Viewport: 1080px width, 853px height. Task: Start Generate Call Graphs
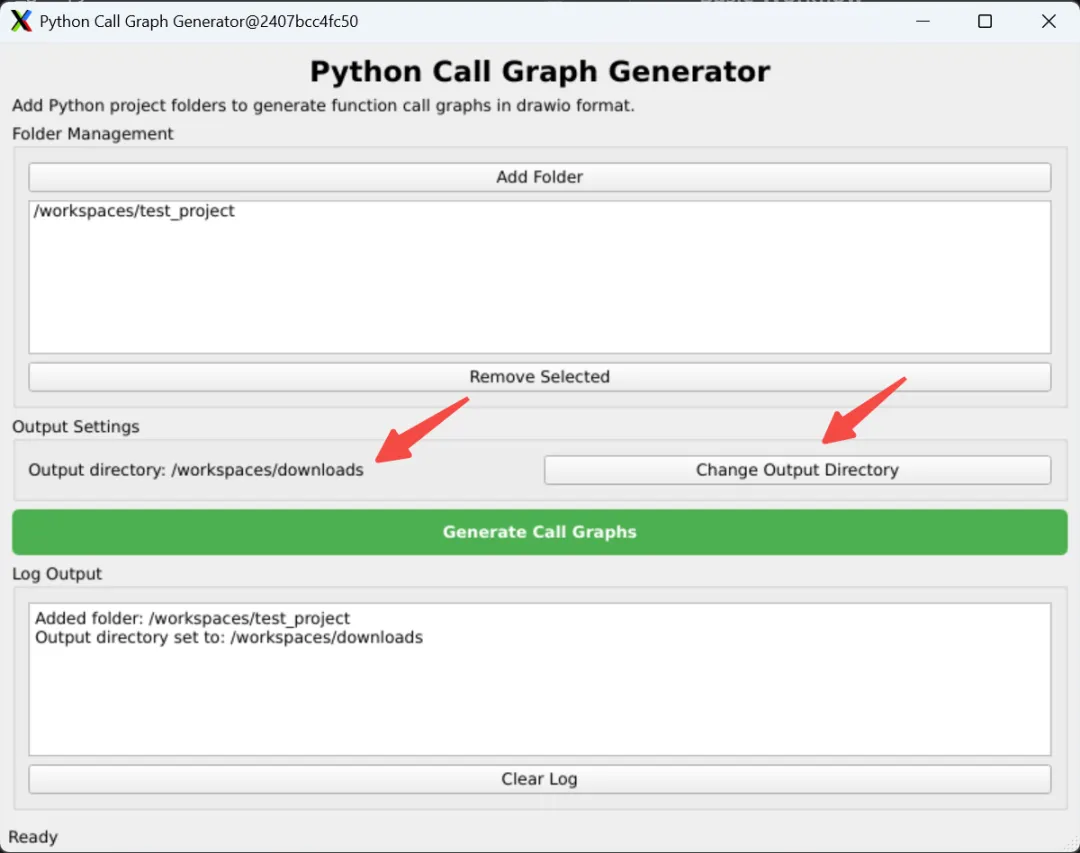[x=539, y=532]
